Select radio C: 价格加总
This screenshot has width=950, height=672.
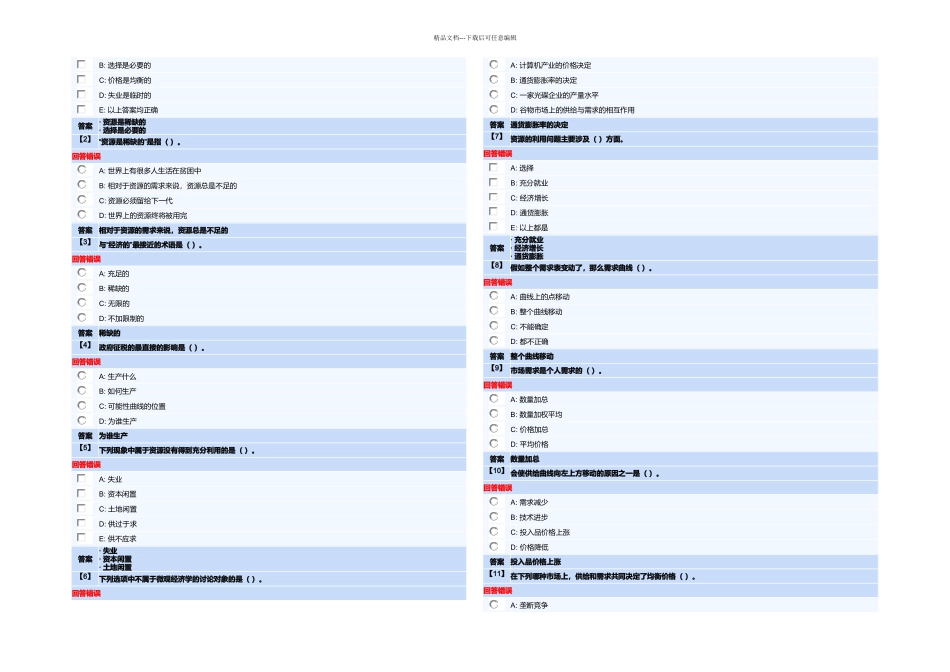(494, 428)
